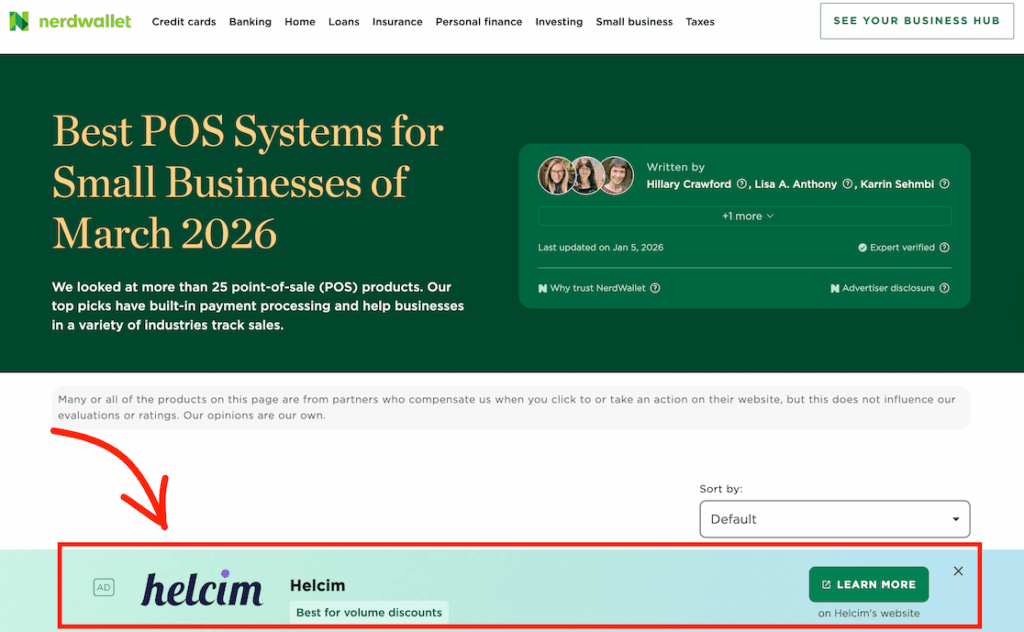This screenshot has width=1024, height=632.
Task: Open the Advertiser disclosure info icon
Action: [945, 288]
